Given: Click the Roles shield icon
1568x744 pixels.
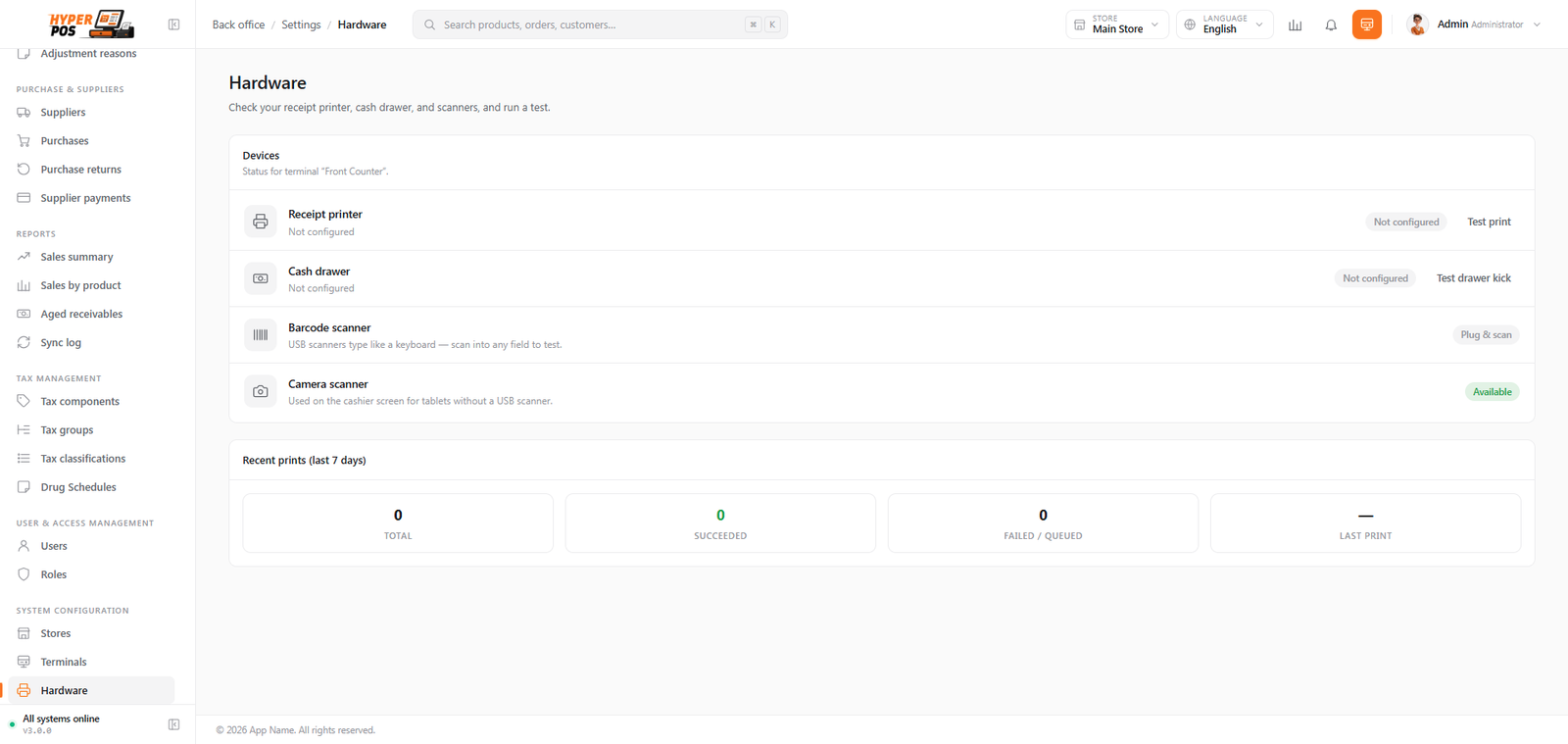Looking at the screenshot, I should coord(24,574).
